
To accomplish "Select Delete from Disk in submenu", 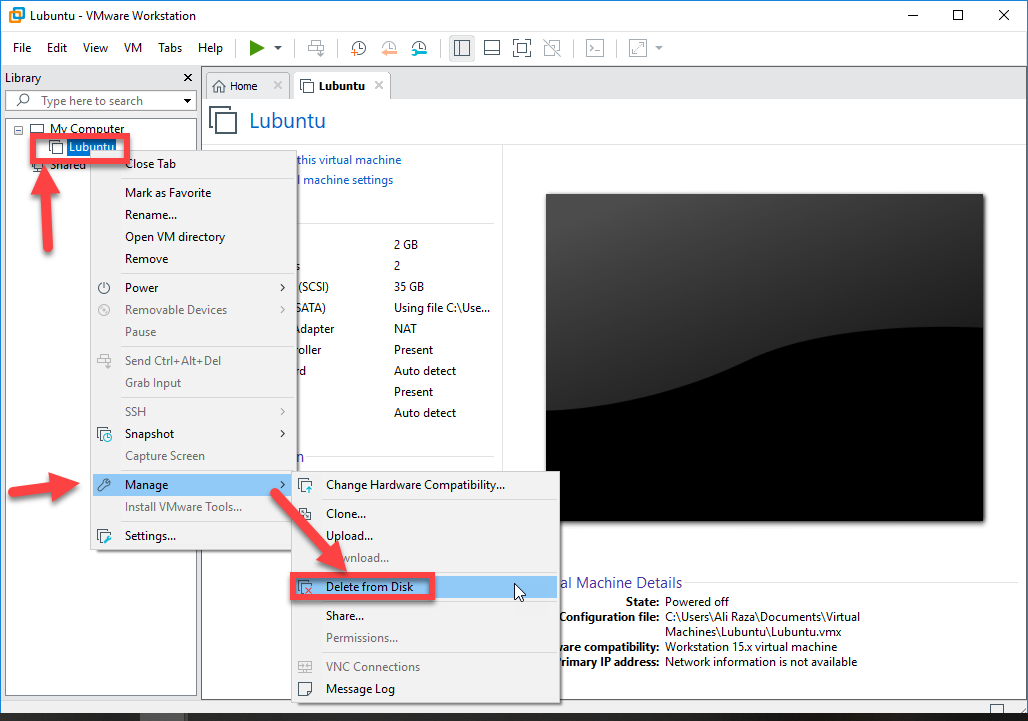I will coord(369,587).
